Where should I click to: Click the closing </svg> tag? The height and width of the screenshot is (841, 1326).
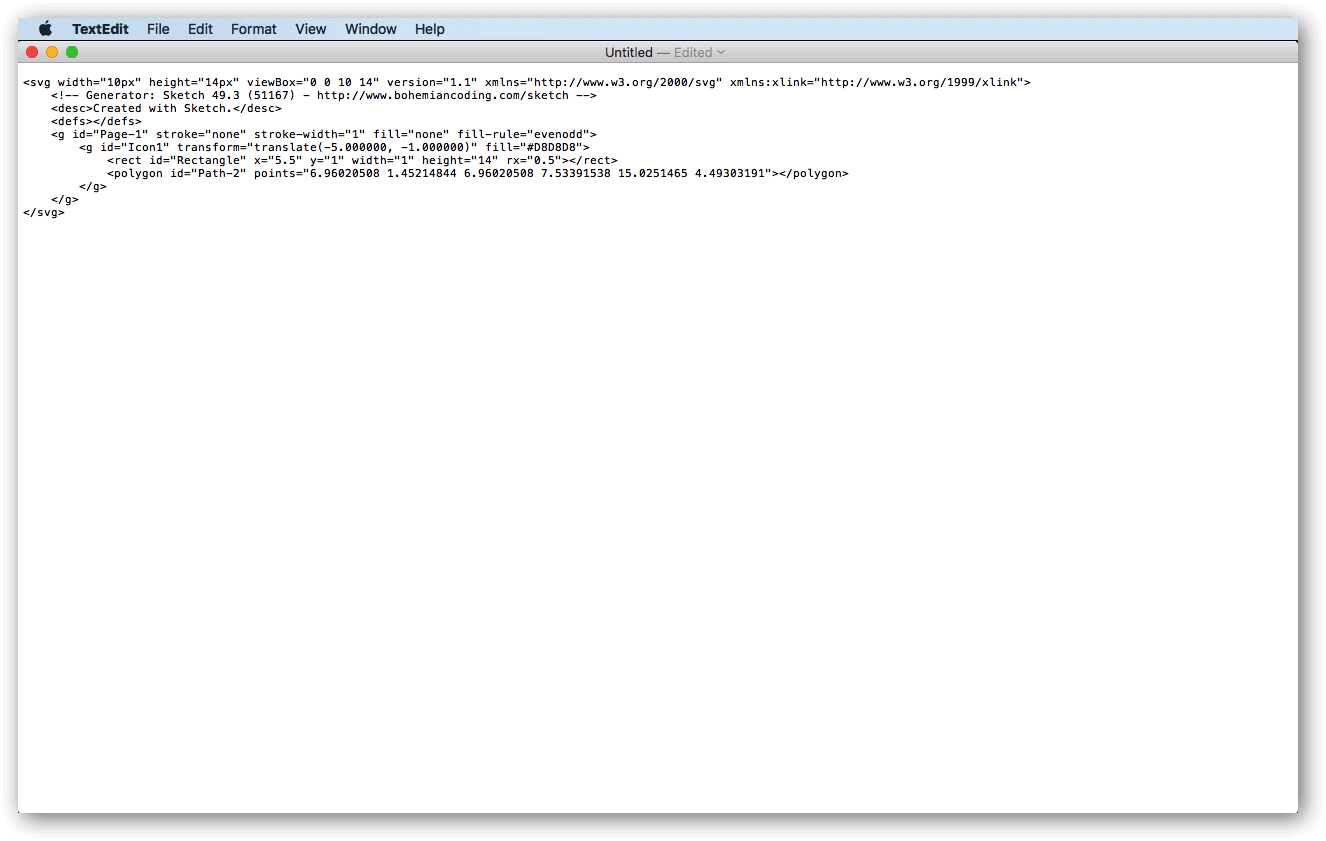(44, 212)
